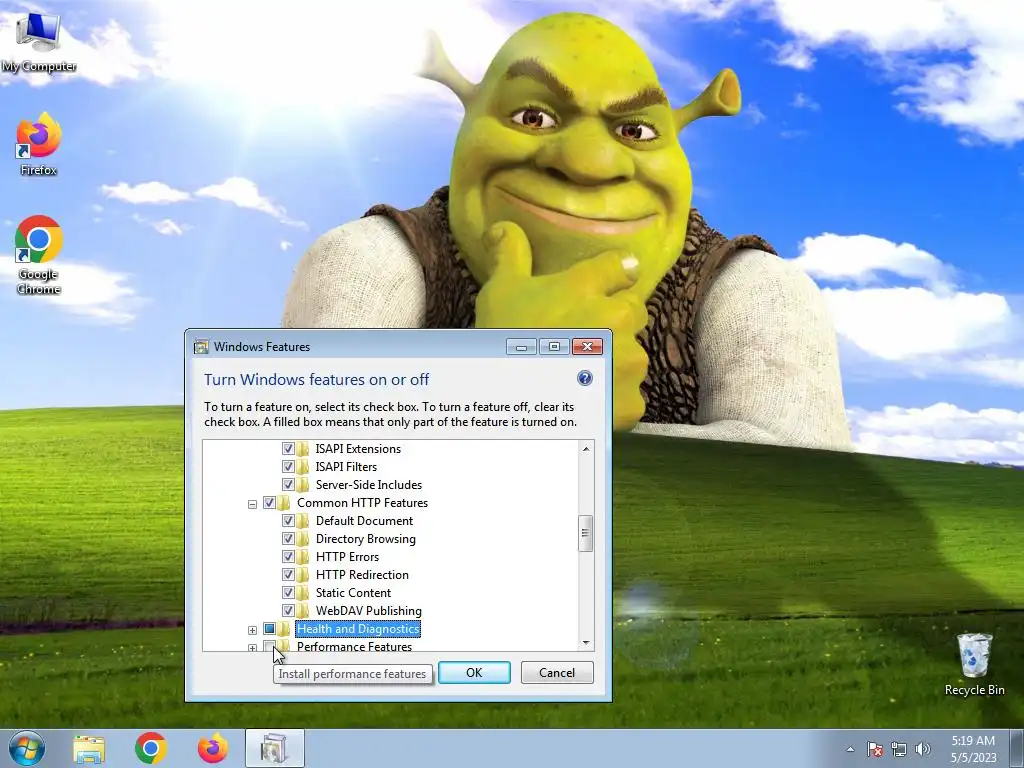This screenshot has height=768, width=1024.
Task: Click the Default Document folder icon
Action: coord(303,520)
